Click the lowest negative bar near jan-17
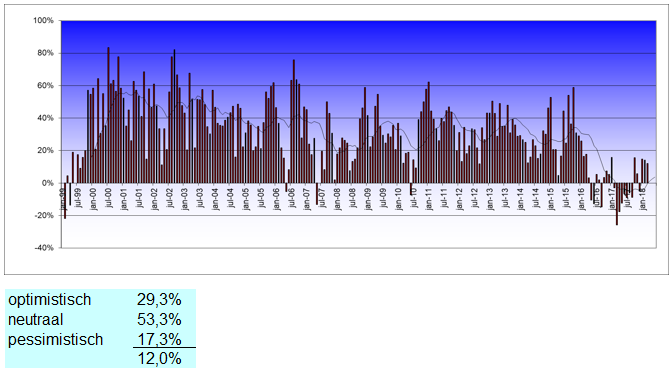Viewport: 669px width, 372px height. tap(617, 204)
